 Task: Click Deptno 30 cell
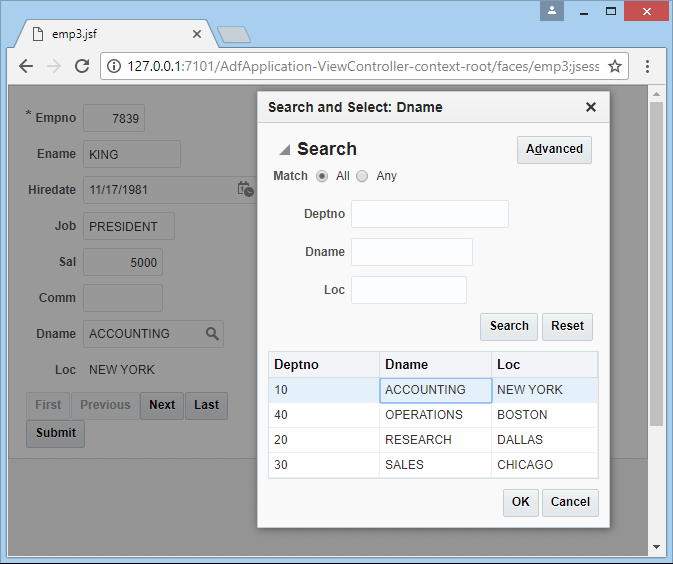[324, 465]
